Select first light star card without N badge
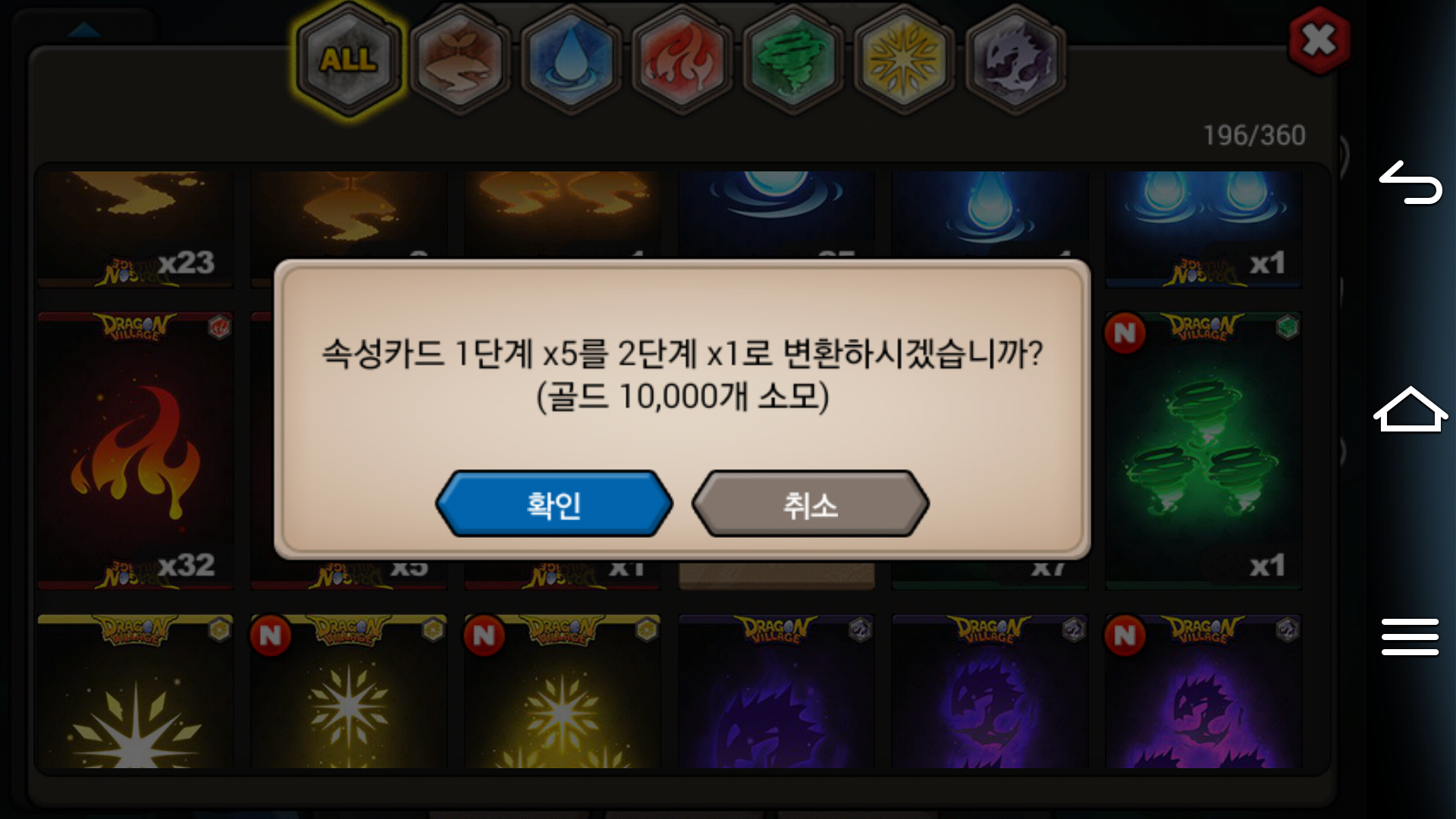This screenshot has width=1456, height=819. tap(136, 692)
